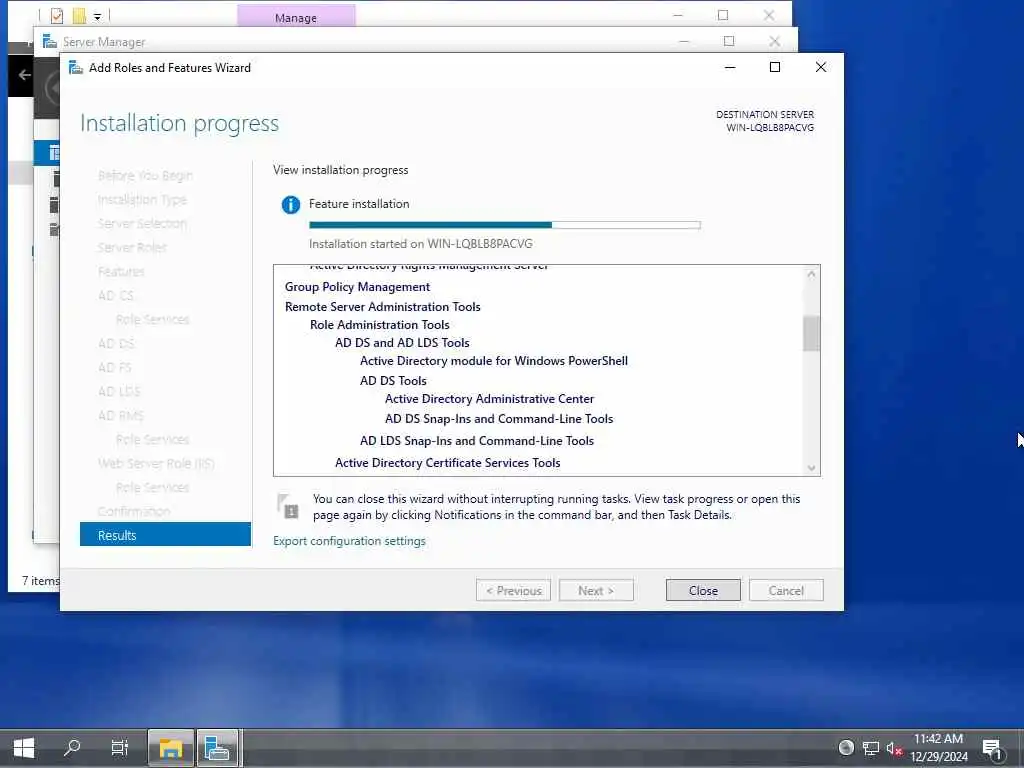Click the properties checkmark icon in Explorer toolbar
Screen dimensions: 1024x768
point(57,16)
